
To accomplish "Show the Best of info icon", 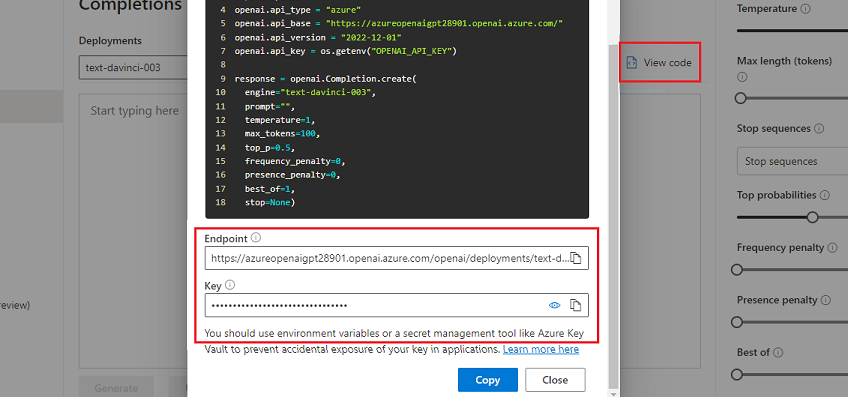I will point(778,352).
